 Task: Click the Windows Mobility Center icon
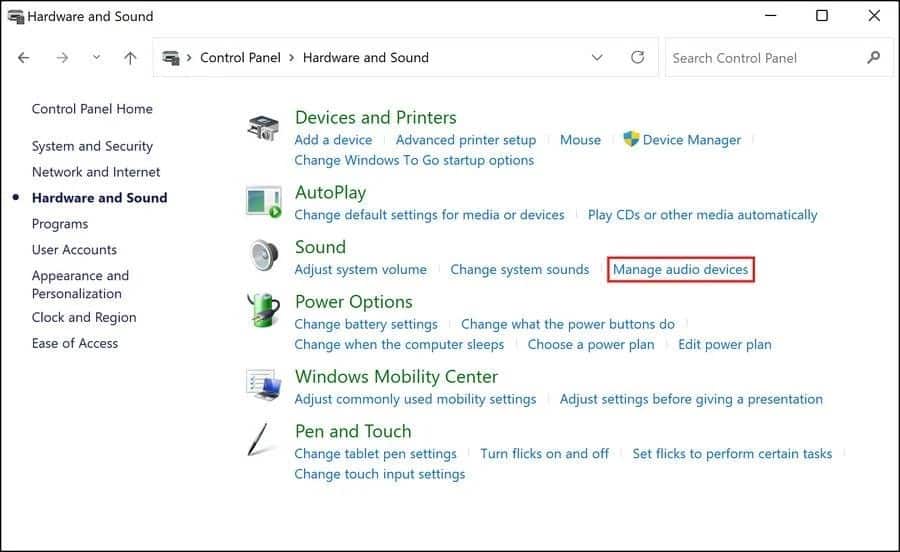point(263,385)
